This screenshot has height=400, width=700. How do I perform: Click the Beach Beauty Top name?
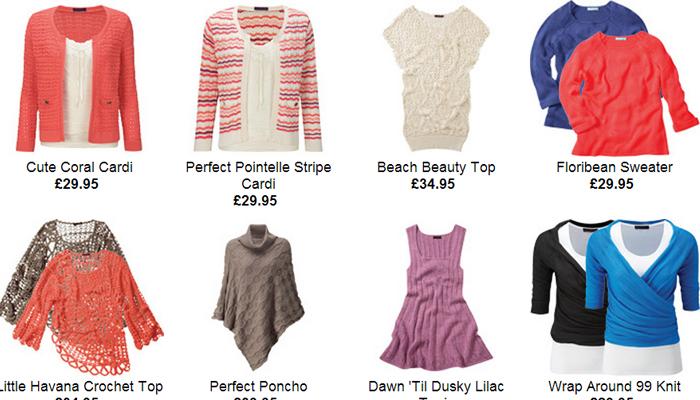coord(436,167)
